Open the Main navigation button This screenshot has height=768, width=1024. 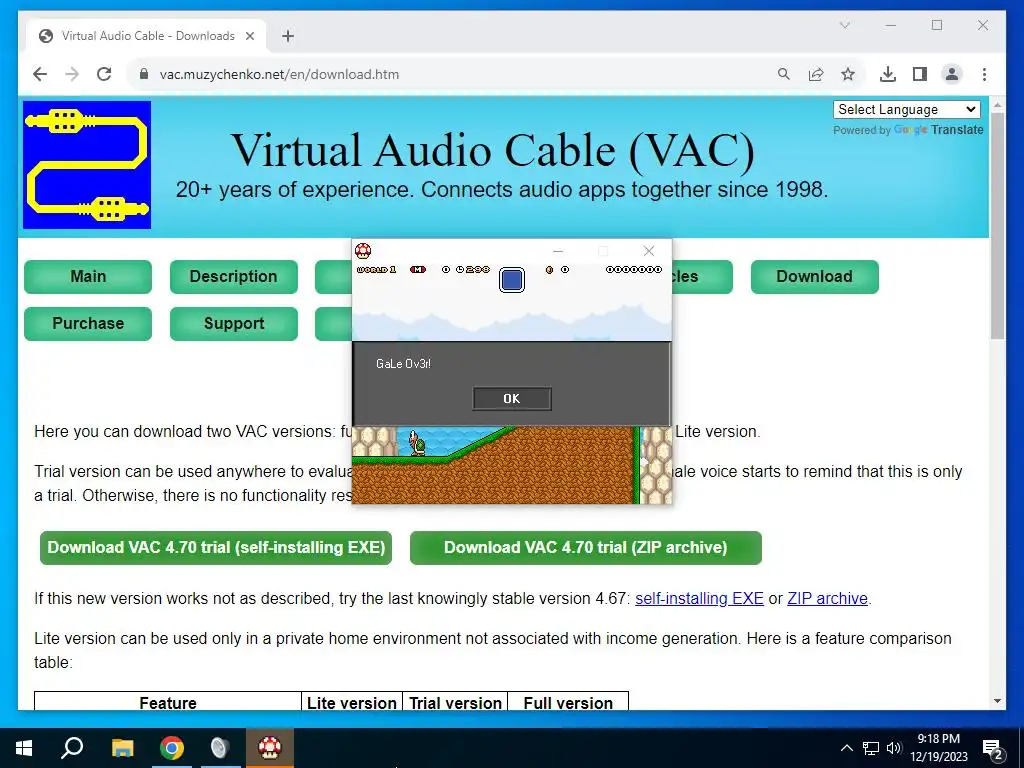click(88, 277)
